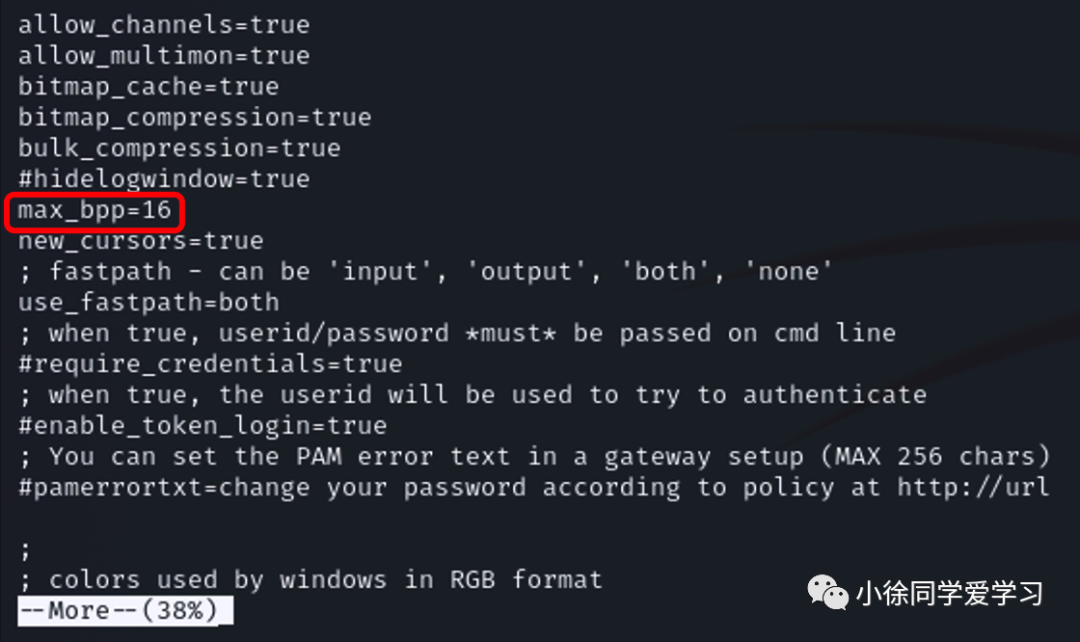Click the allow_multimon=true line
The height and width of the screenshot is (642, 1080).
(x=164, y=56)
